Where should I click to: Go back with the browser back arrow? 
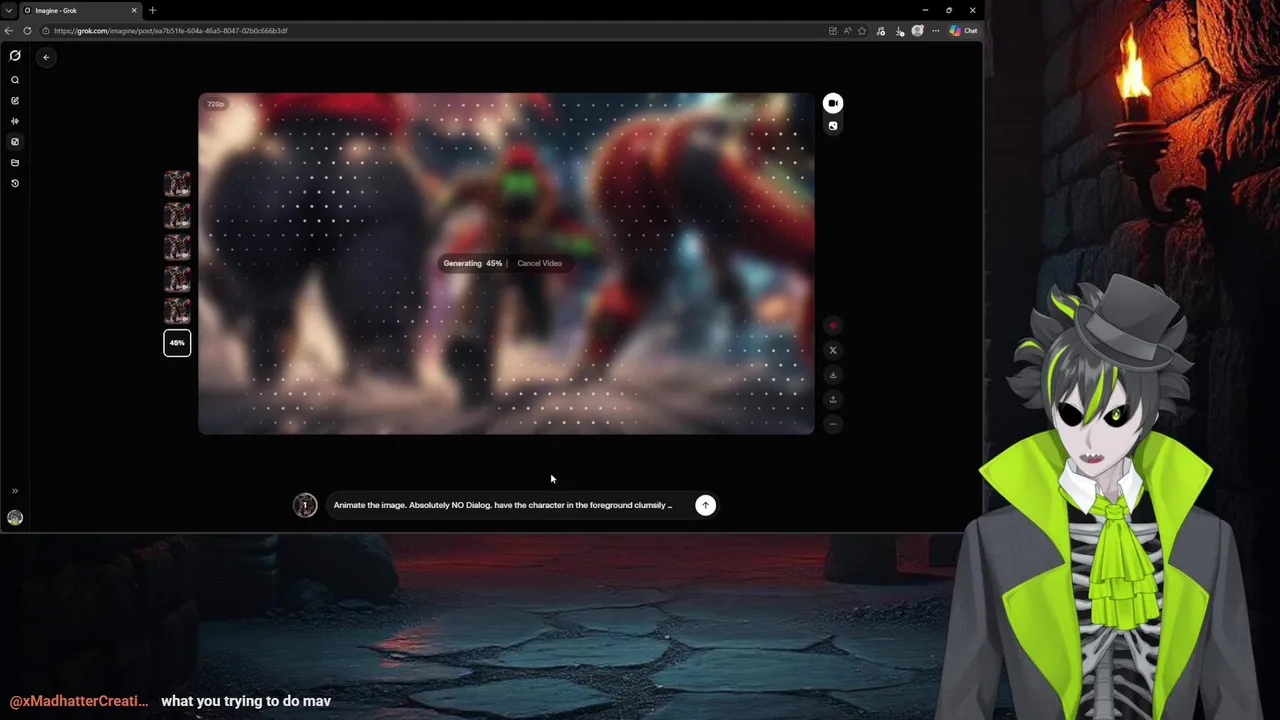tap(9, 31)
